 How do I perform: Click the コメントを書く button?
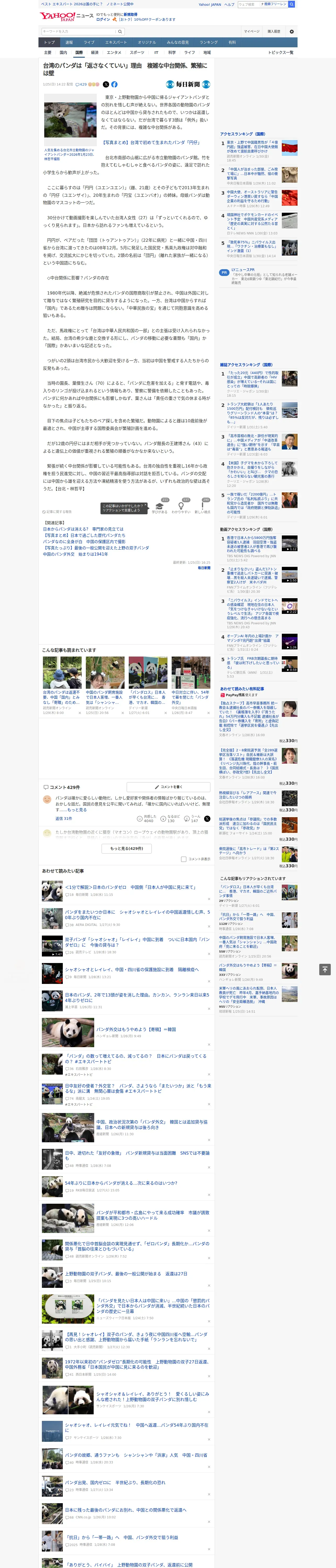pyautogui.click(x=168, y=787)
